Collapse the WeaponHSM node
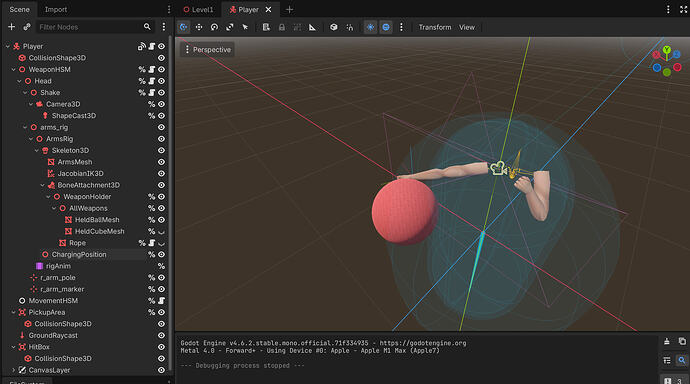The height and width of the screenshot is (384, 690). click(x=13, y=69)
